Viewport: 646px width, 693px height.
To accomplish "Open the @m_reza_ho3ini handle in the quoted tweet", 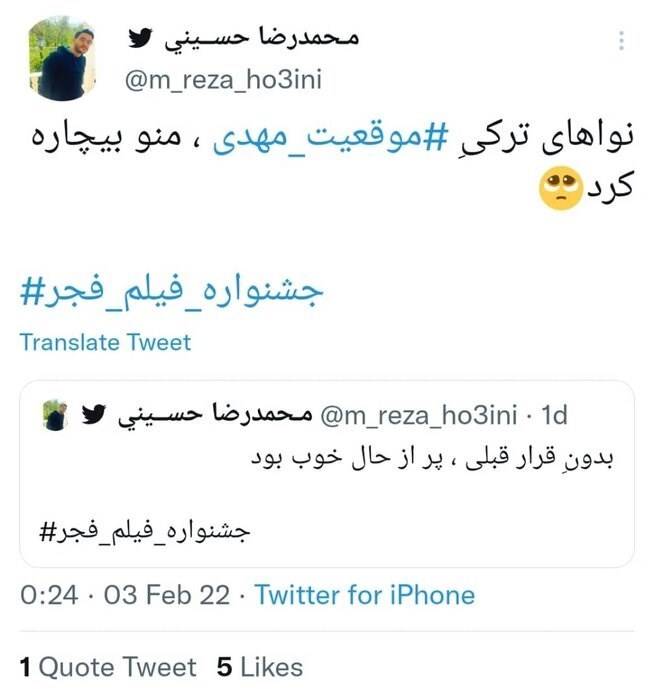I will click(x=418, y=415).
